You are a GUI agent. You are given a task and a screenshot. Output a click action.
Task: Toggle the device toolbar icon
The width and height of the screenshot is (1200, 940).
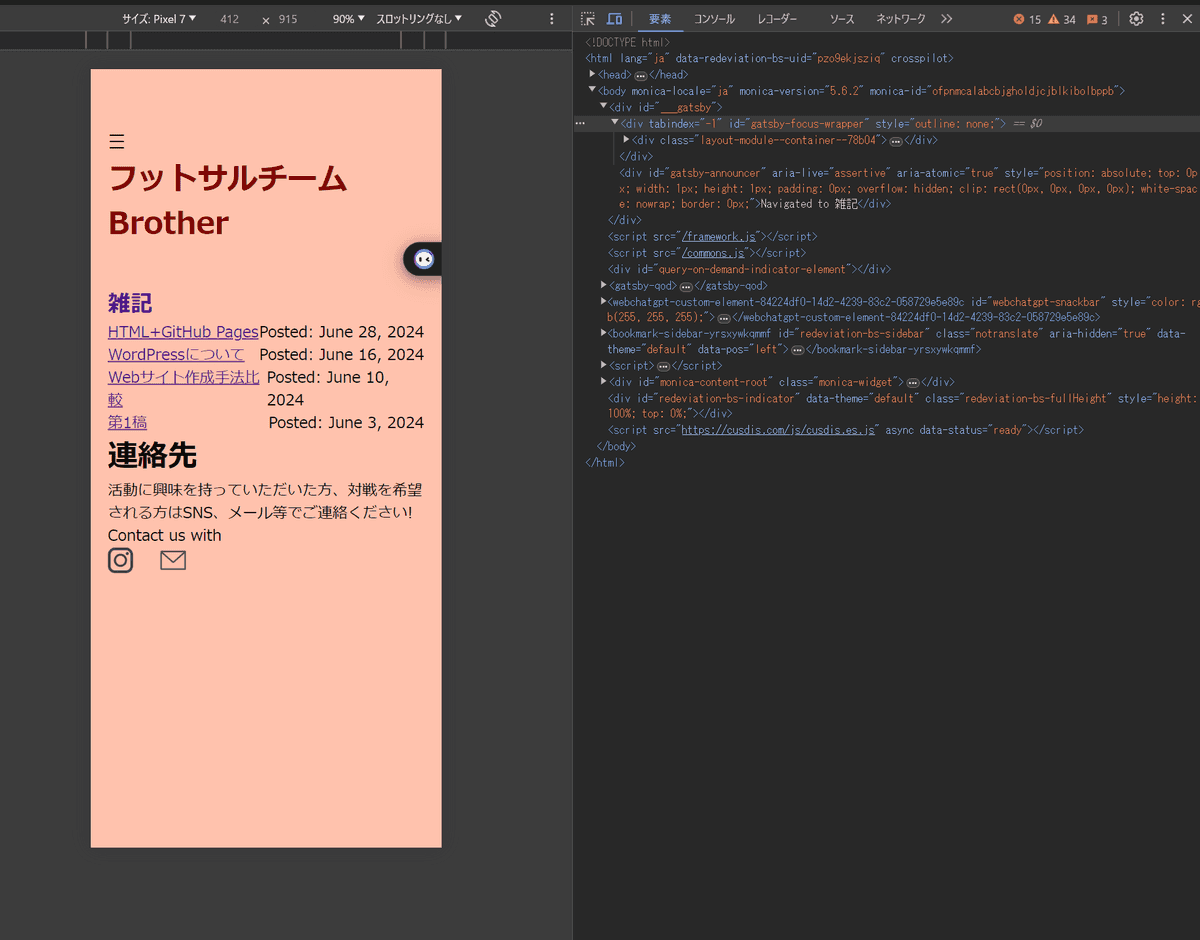click(614, 19)
